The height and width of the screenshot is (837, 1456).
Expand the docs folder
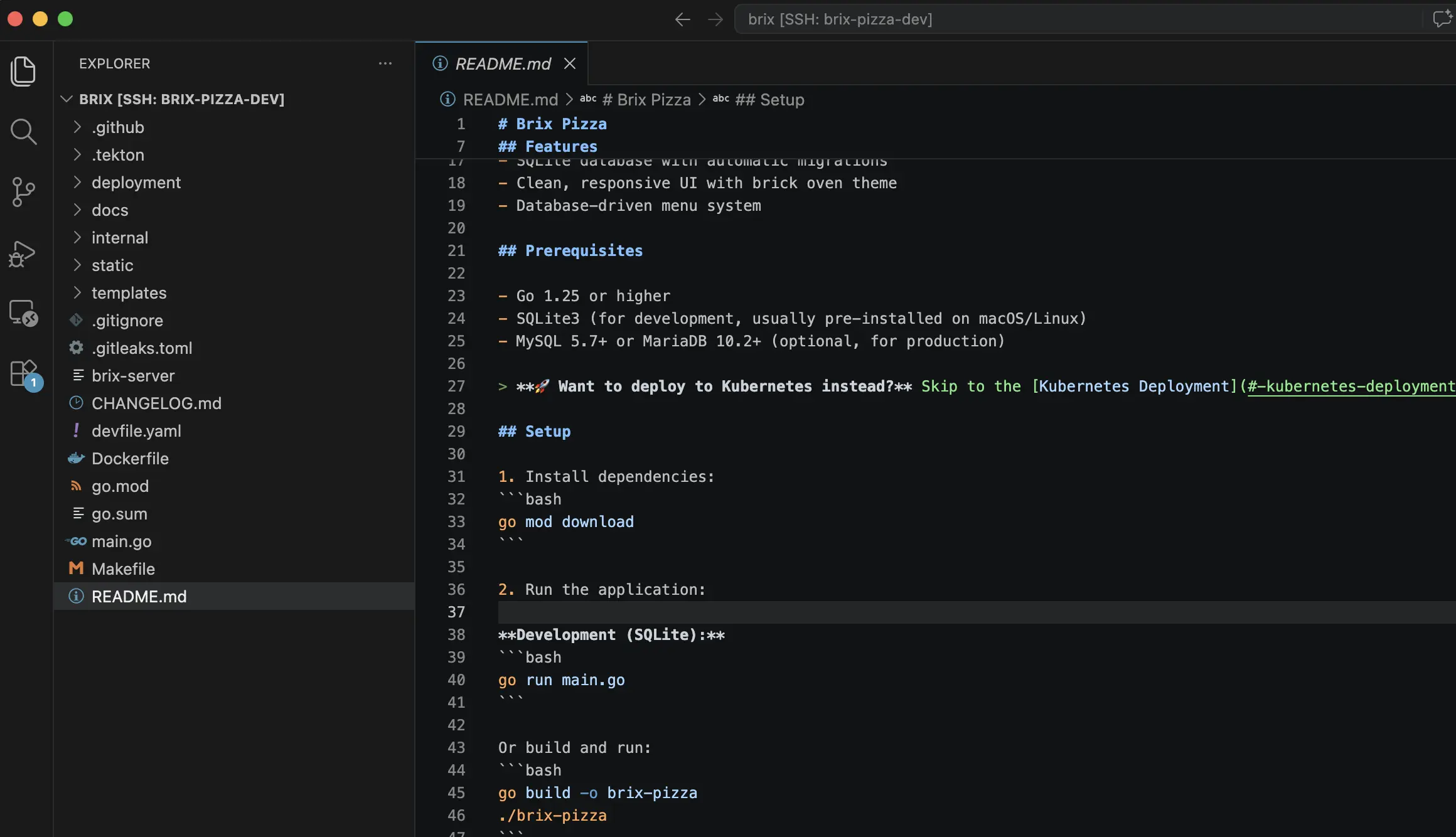(77, 210)
